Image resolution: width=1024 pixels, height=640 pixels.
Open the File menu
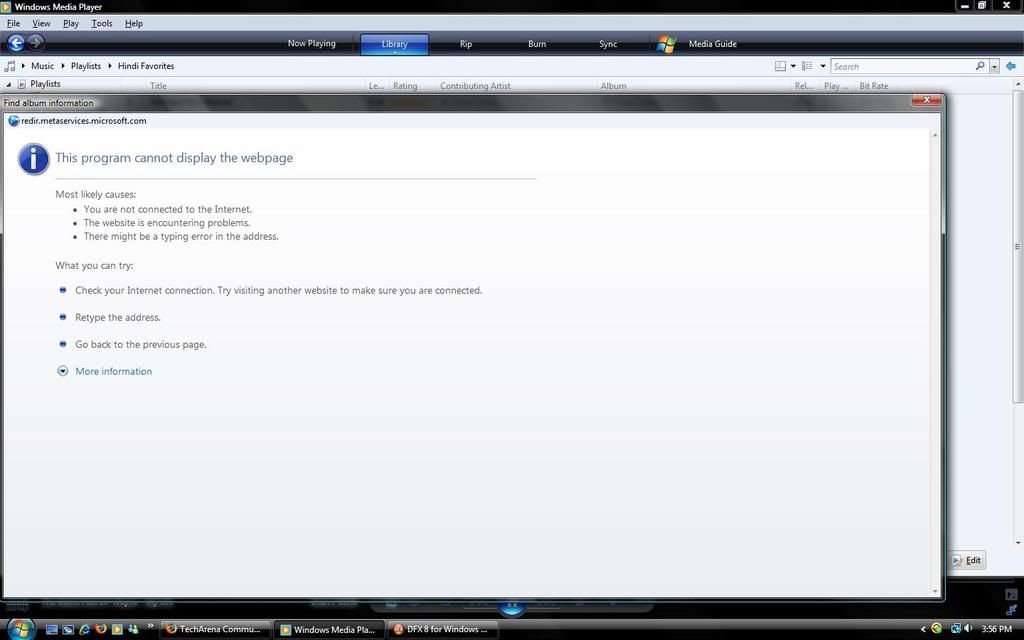click(x=13, y=23)
